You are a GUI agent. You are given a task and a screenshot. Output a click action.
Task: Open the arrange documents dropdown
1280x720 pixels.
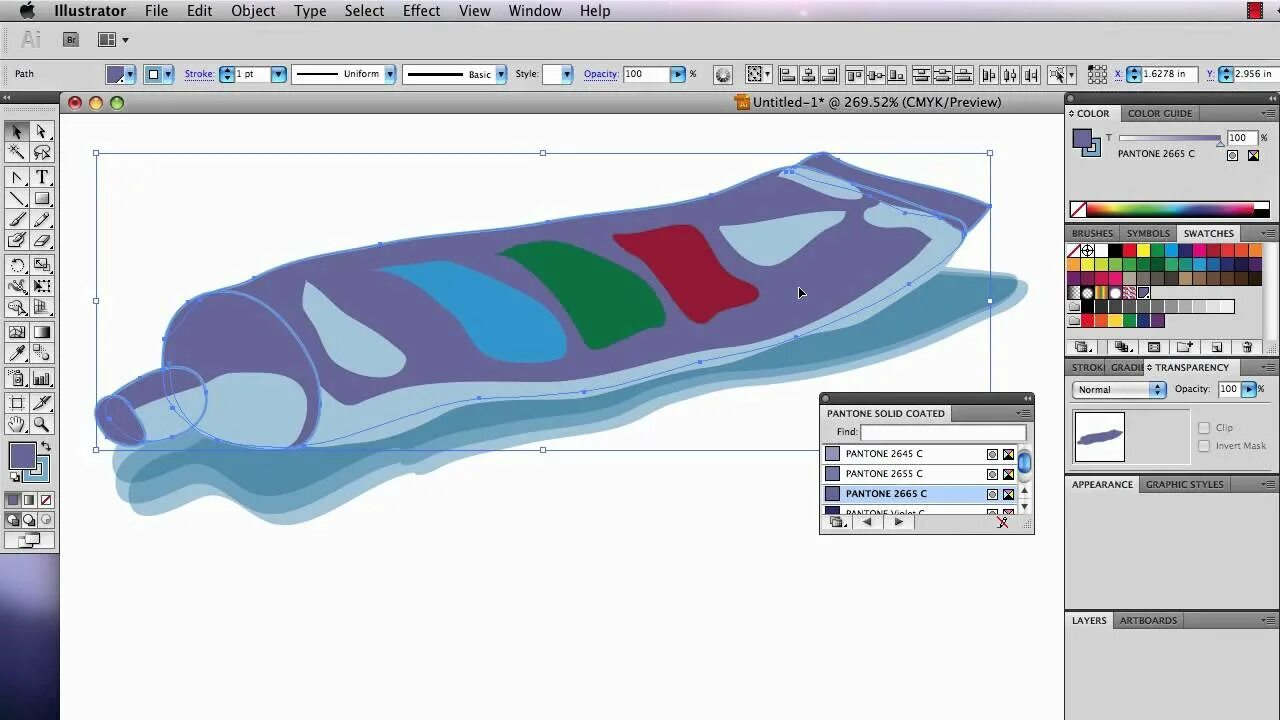pyautogui.click(x=112, y=40)
